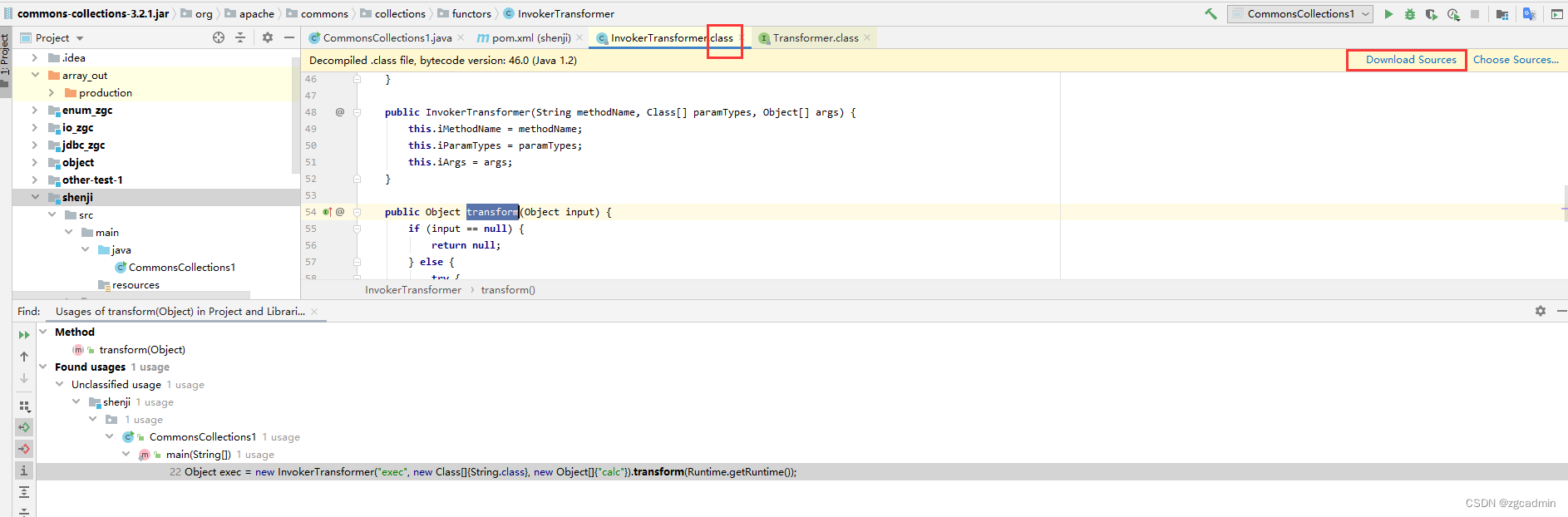Viewport: 1568px width, 517px height.
Task: Expand the .idea folder
Action: [x=34, y=58]
